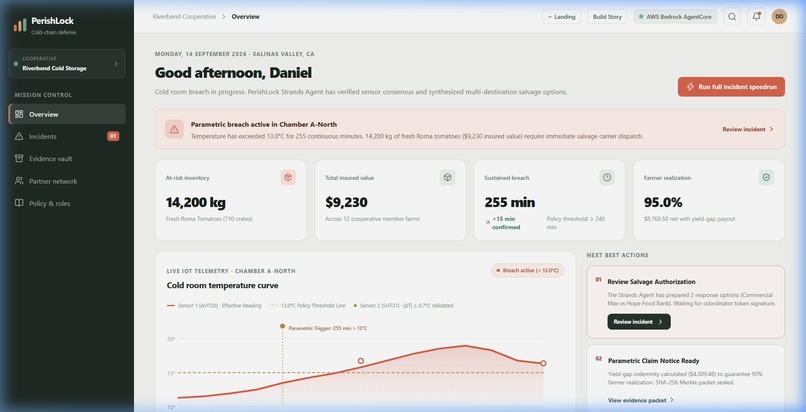Click the dark Review incident button

(638, 322)
